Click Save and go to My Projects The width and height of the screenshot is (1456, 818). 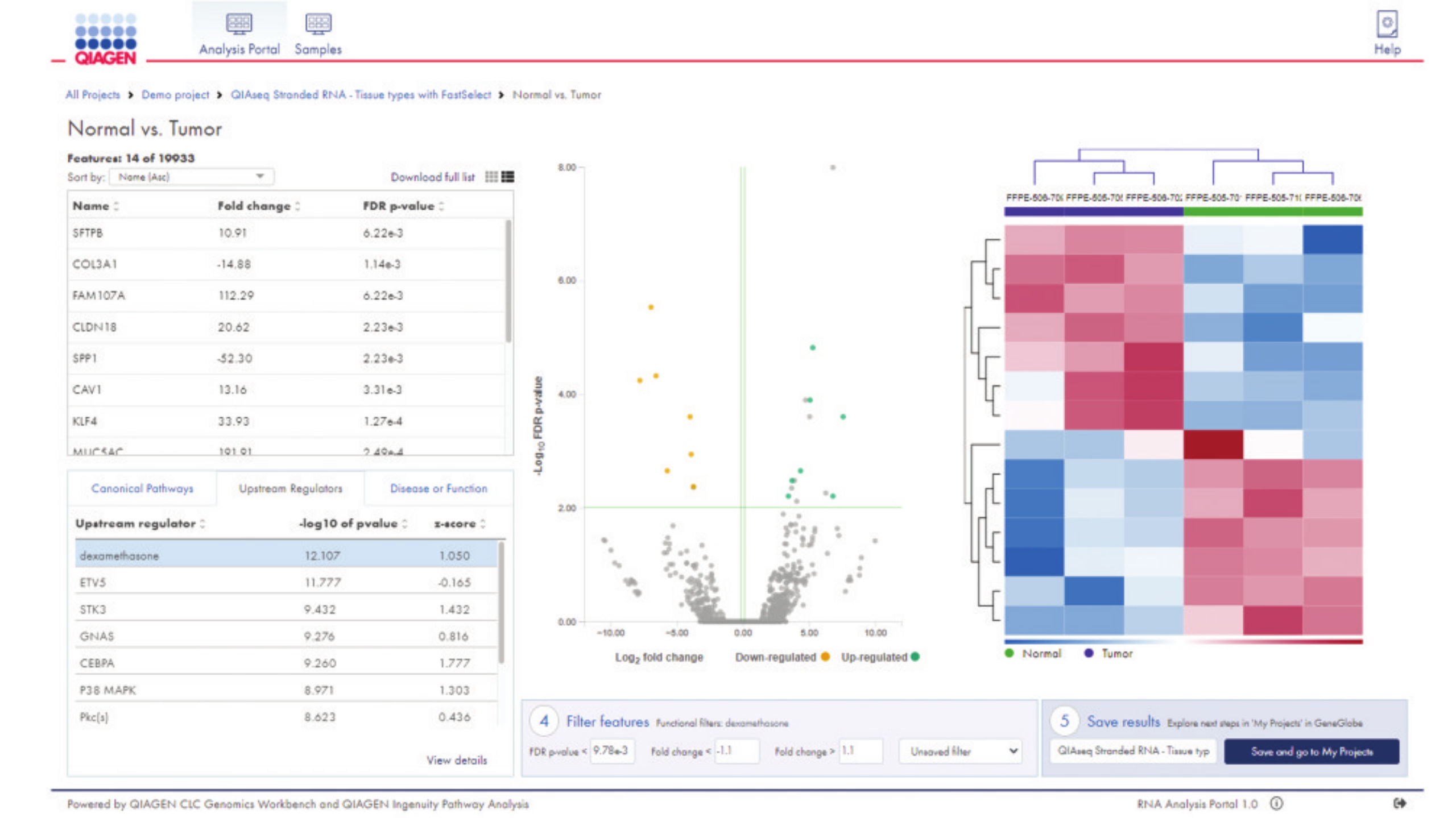[1312, 751]
